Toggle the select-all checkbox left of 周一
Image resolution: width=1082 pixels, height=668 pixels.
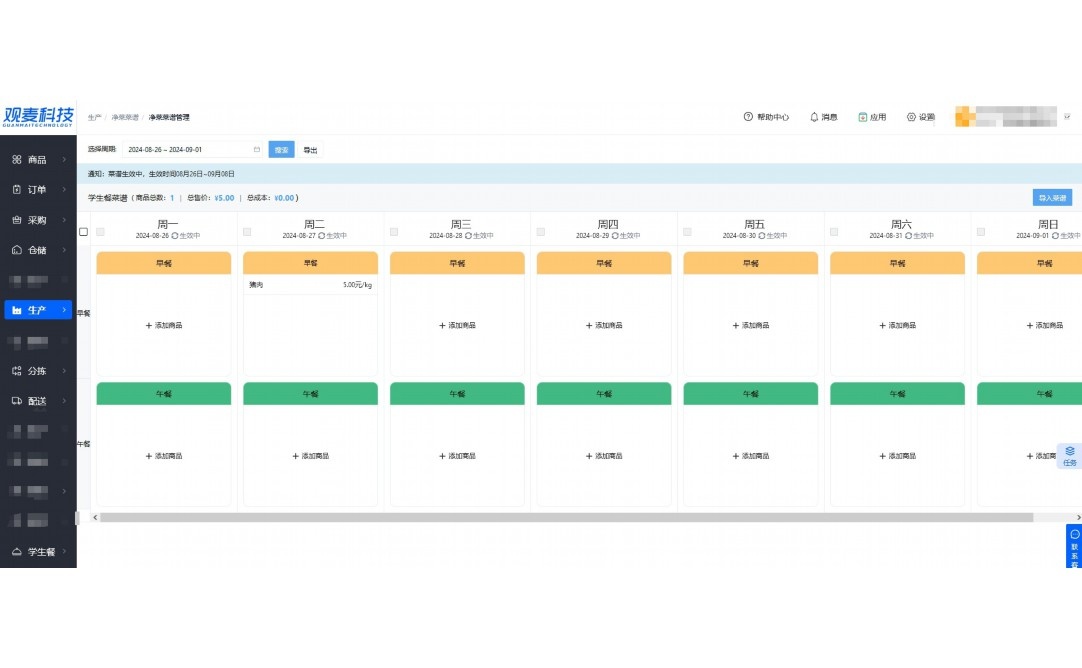[x=83, y=232]
